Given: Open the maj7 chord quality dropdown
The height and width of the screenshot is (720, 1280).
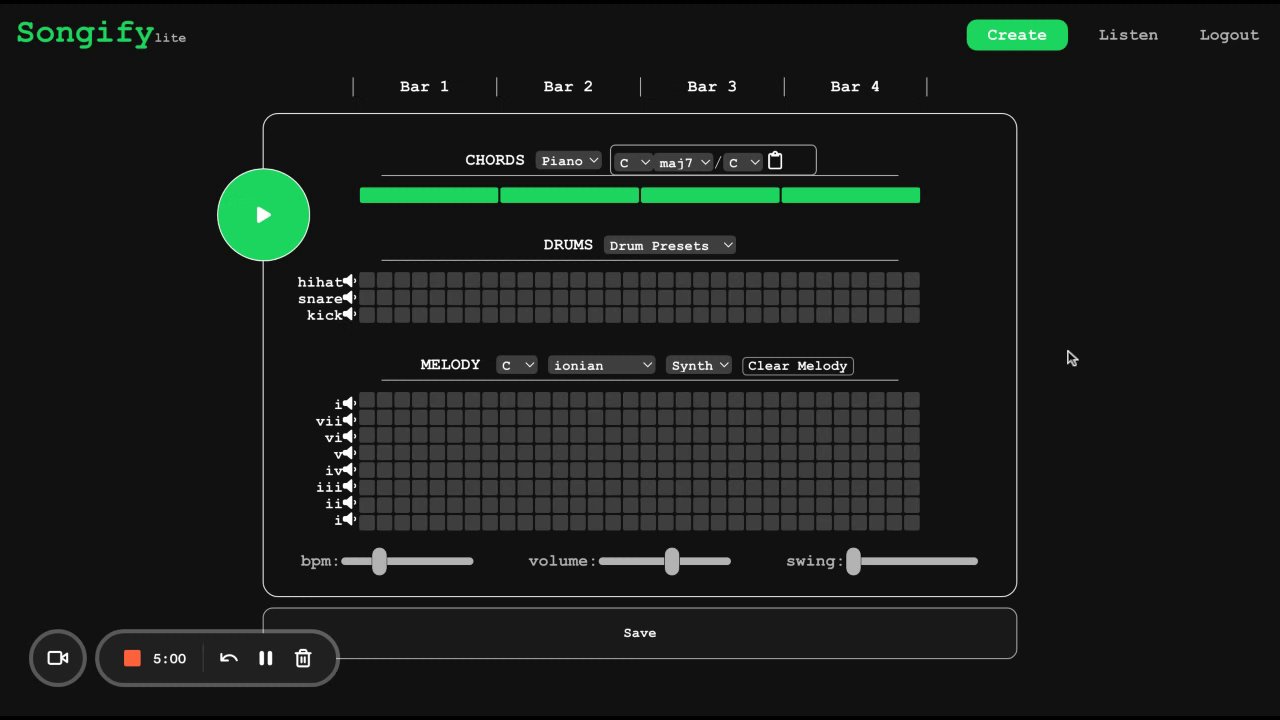Looking at the screenshot, I should pyautogui.click(x=684, y=162).
